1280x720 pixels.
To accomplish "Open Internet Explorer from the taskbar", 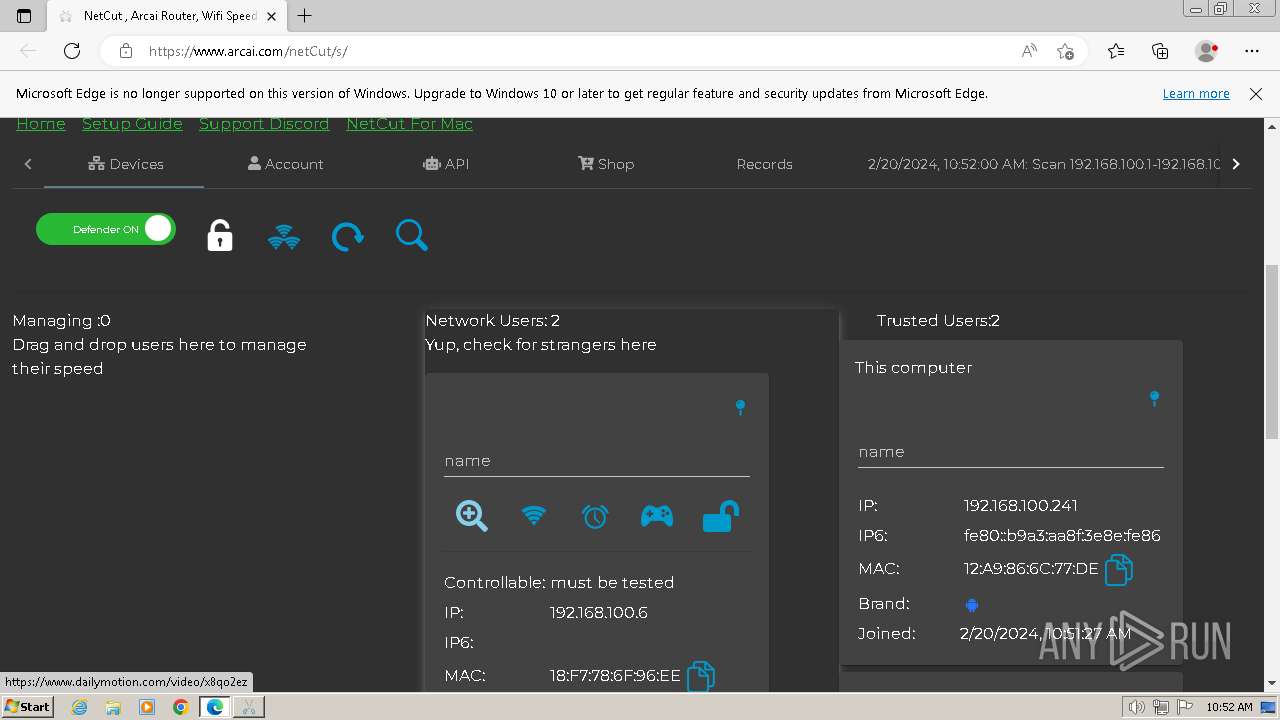I will coord(80,706).
